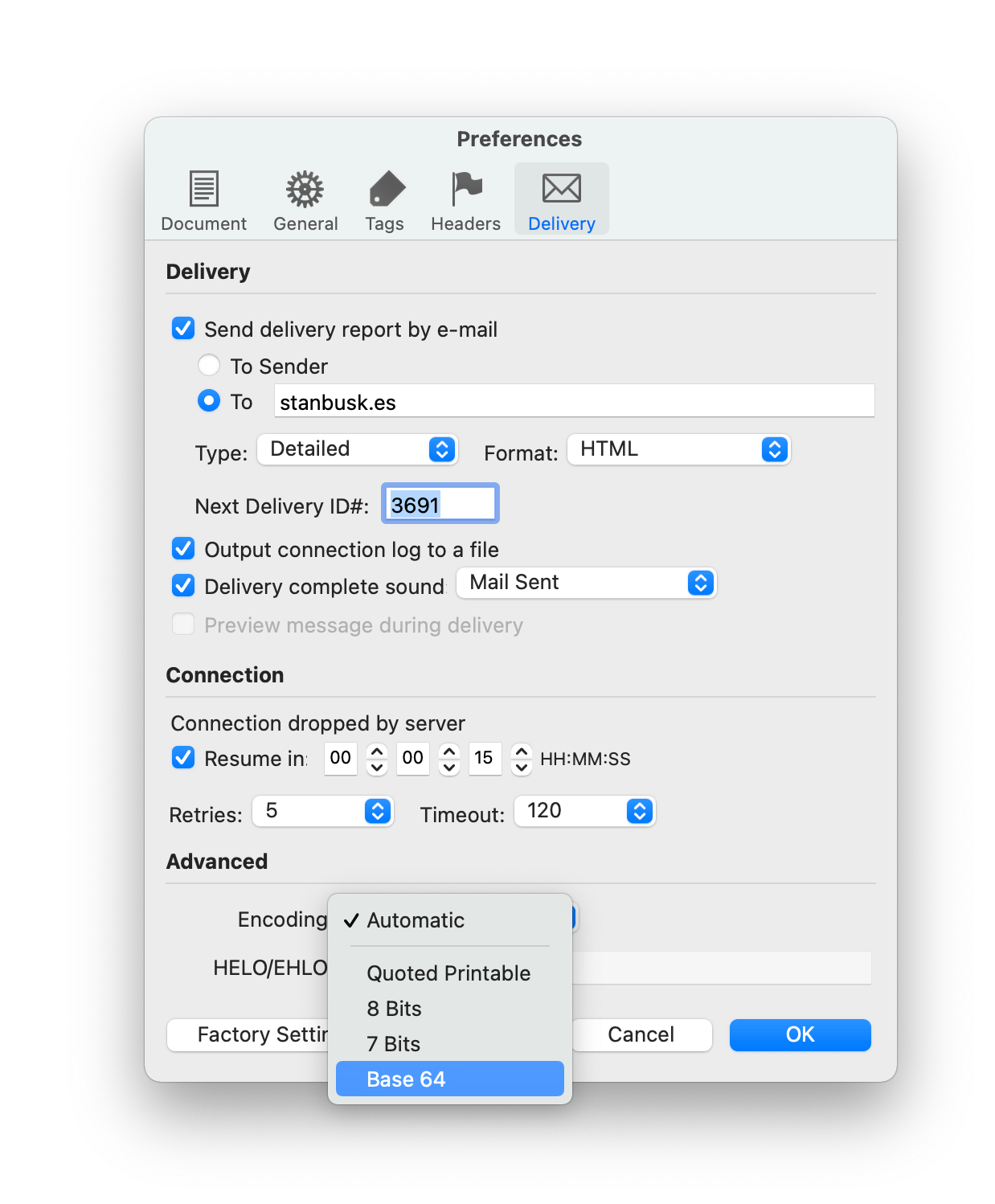Open the Tags preferences icon
The width and height of the screenshot is (995, 1204).
pyautogui.click(x=384, y=199)
